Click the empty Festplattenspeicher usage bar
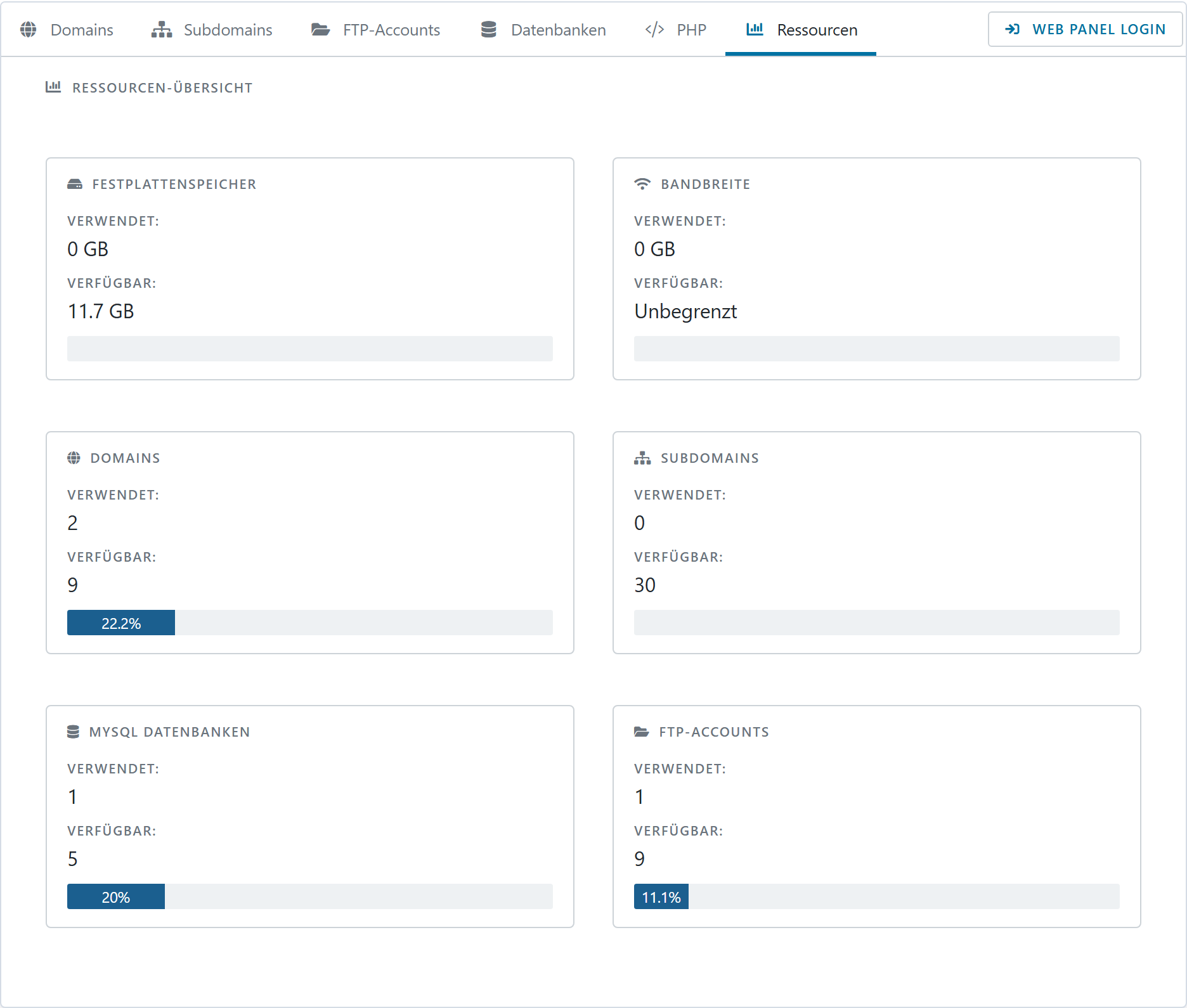 coord(310,349)
